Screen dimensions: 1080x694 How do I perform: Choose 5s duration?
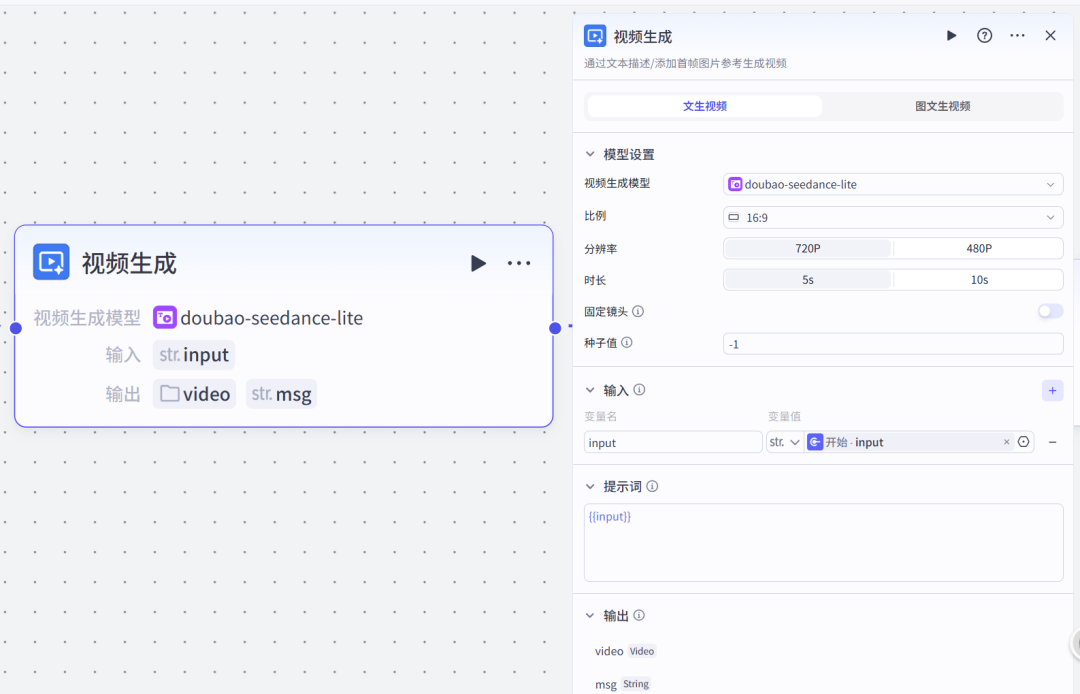[x=808, y=280]
